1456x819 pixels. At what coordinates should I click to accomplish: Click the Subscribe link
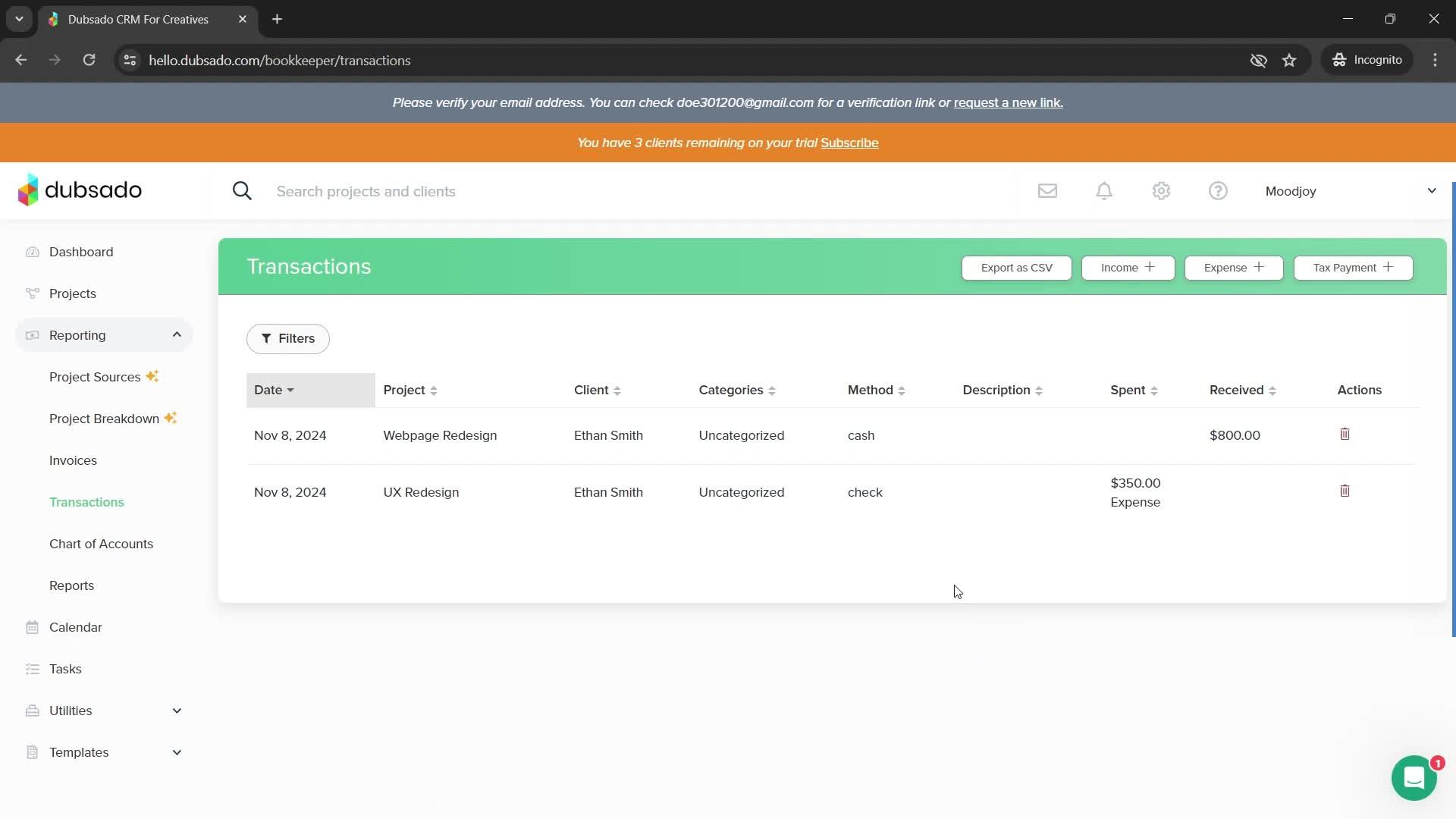click(849, 143)
